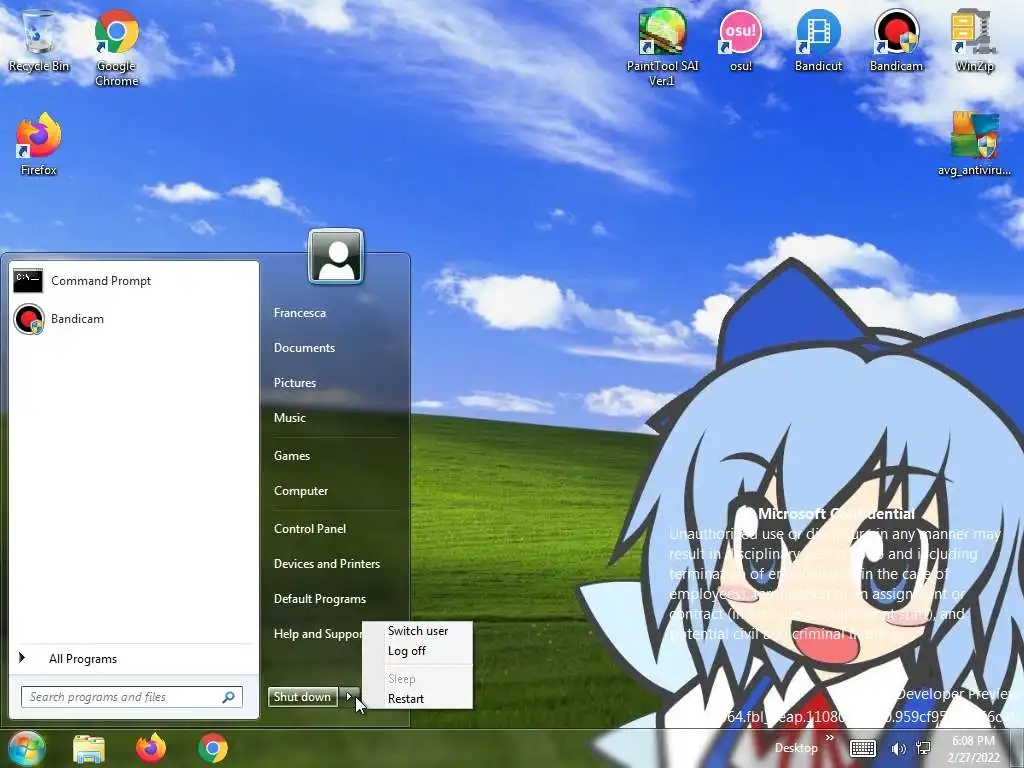Image resolution: width=1024 pixels, height=768 pixels.
Task: Open Help and Support
Action: (x=317, y=634)
